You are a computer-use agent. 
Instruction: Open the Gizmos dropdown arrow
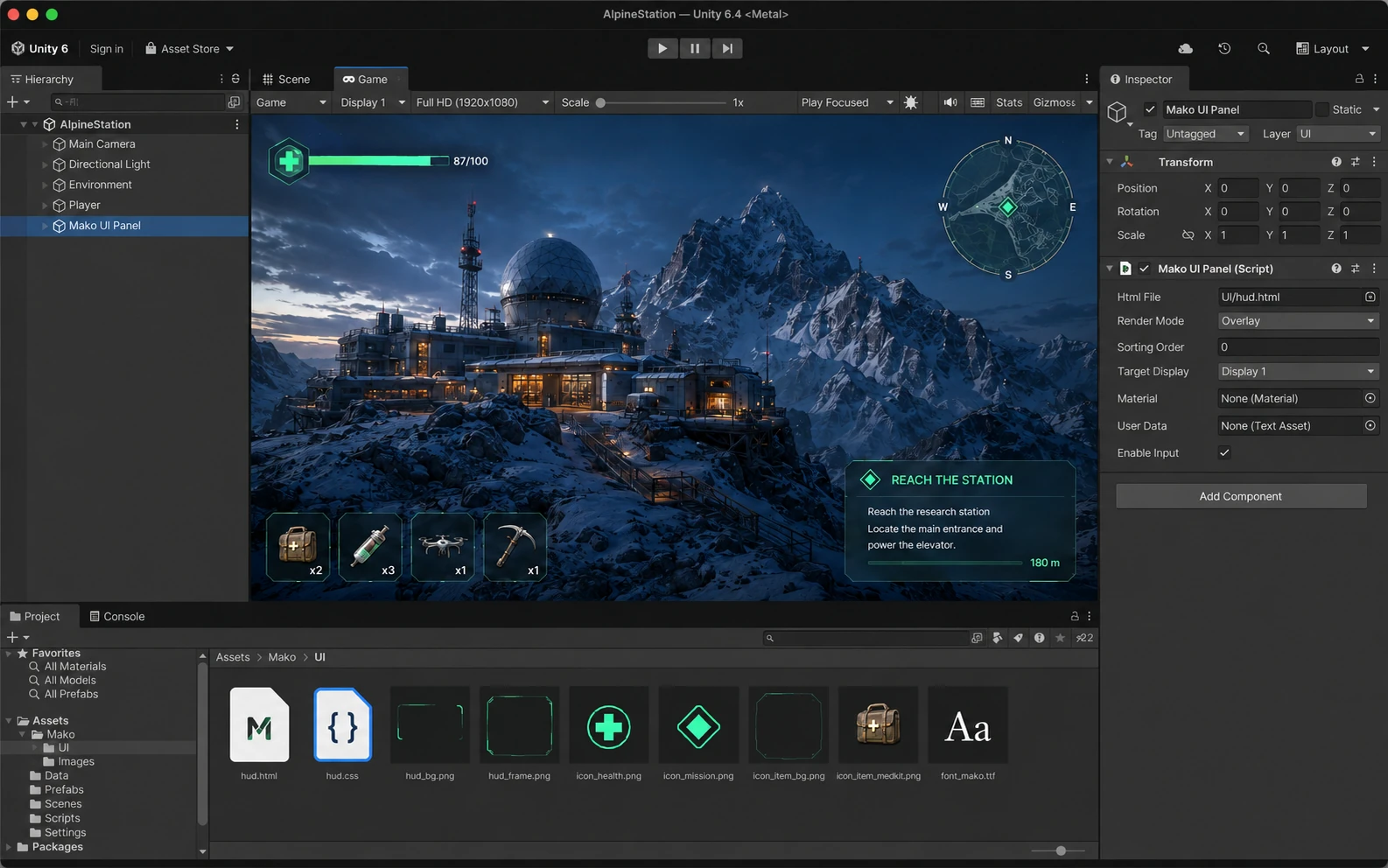(1090, 102)
